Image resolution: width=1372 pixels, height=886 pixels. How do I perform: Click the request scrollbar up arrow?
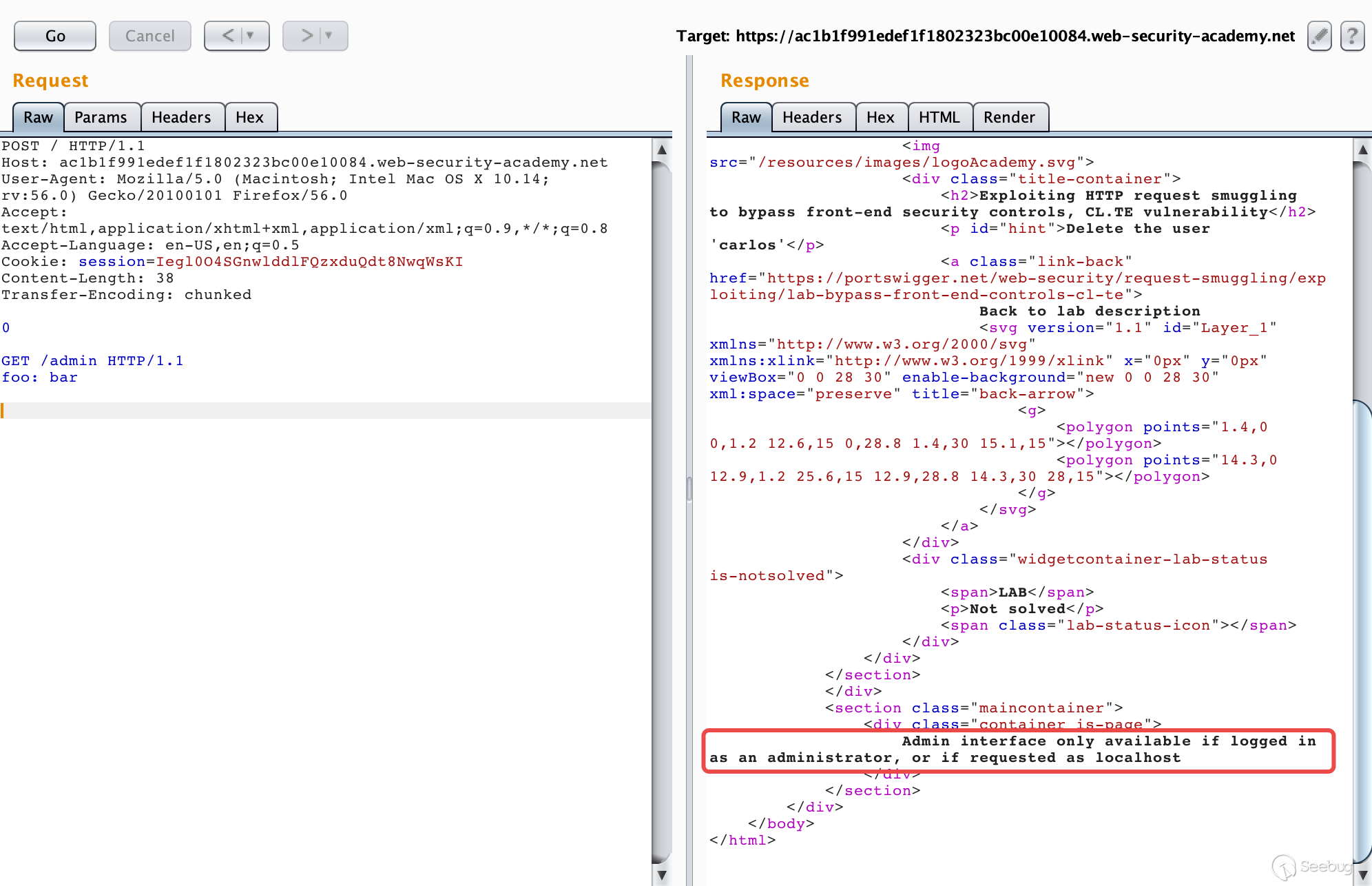(x=662, y=150)
